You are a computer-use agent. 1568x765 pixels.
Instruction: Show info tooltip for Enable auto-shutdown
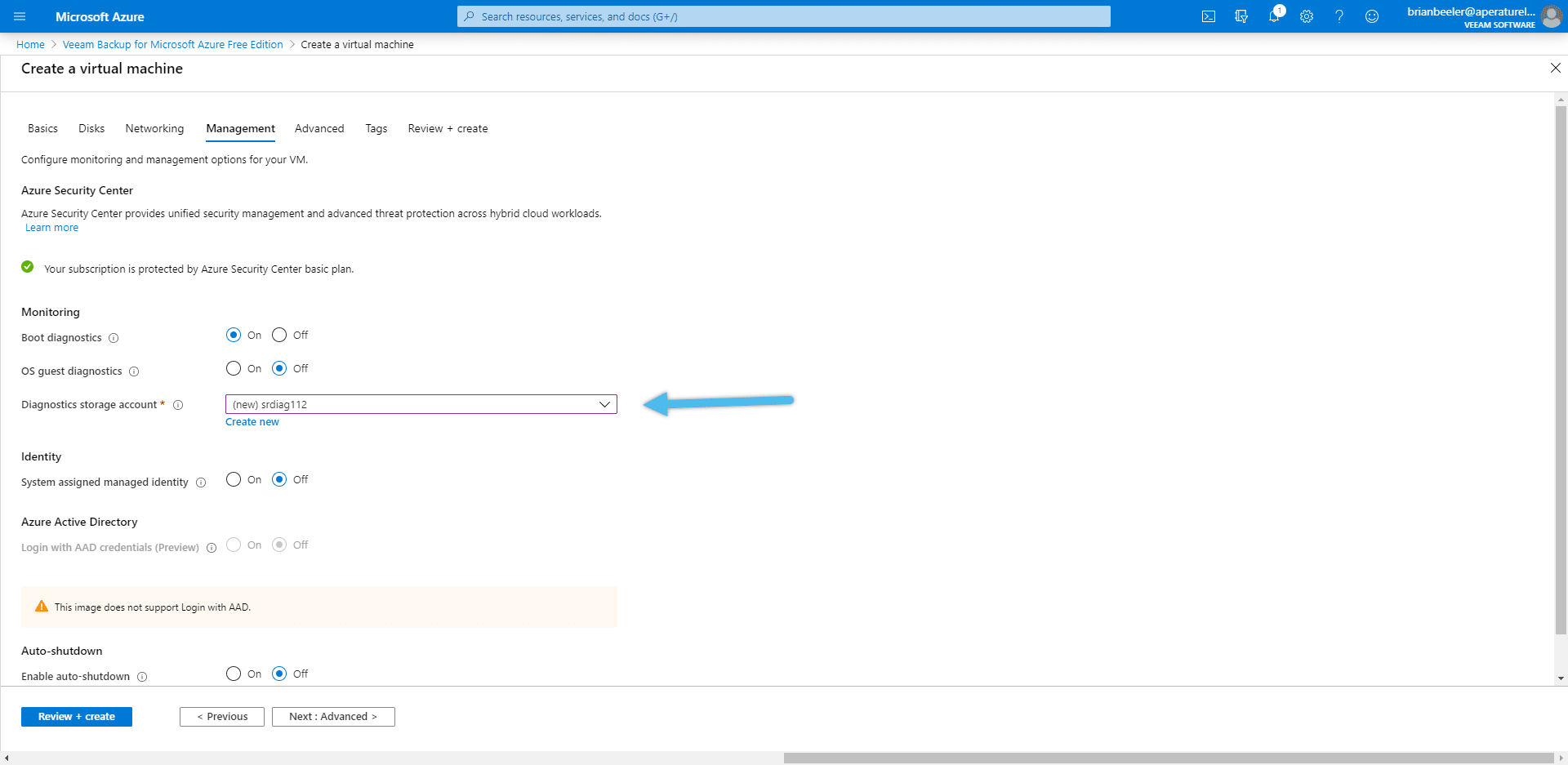[142, 677]
